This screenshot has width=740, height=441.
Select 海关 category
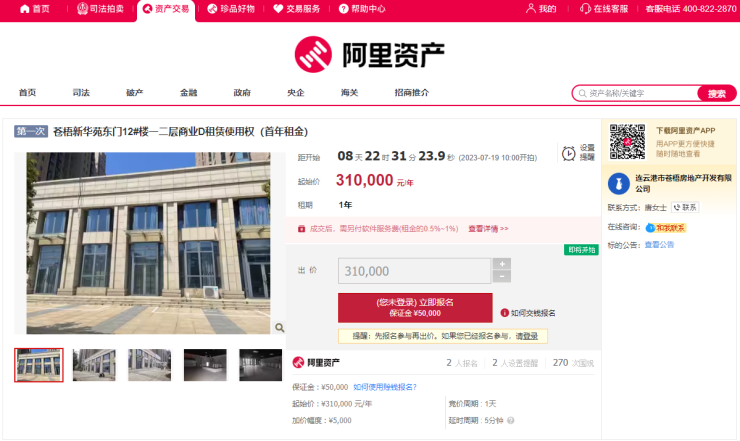(x=350, y=93)
